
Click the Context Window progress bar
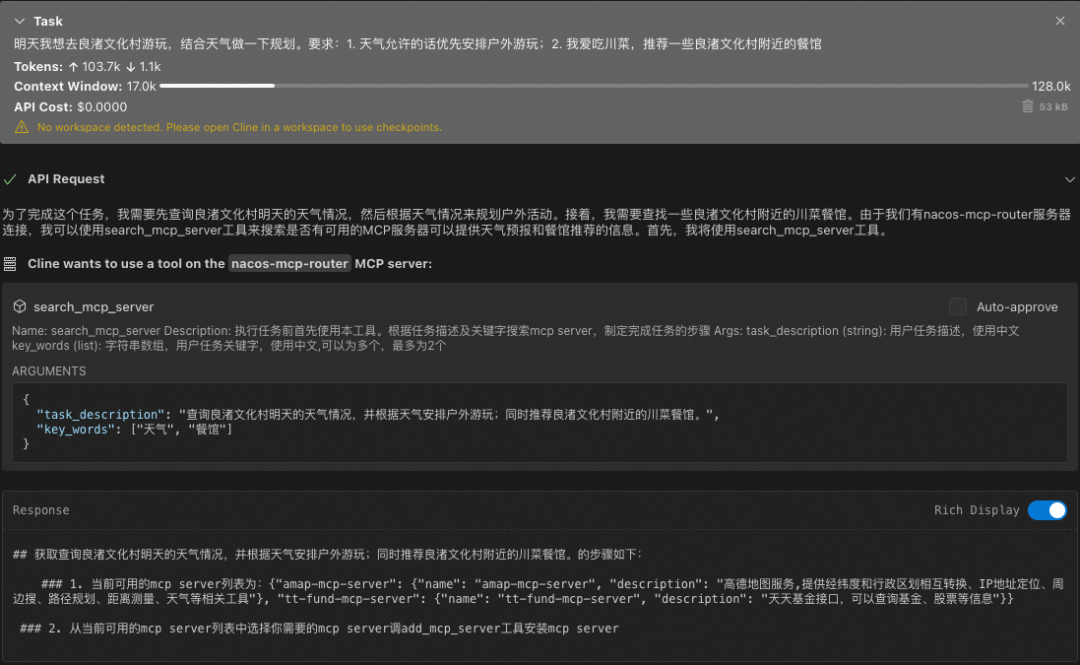click(594, 86)
